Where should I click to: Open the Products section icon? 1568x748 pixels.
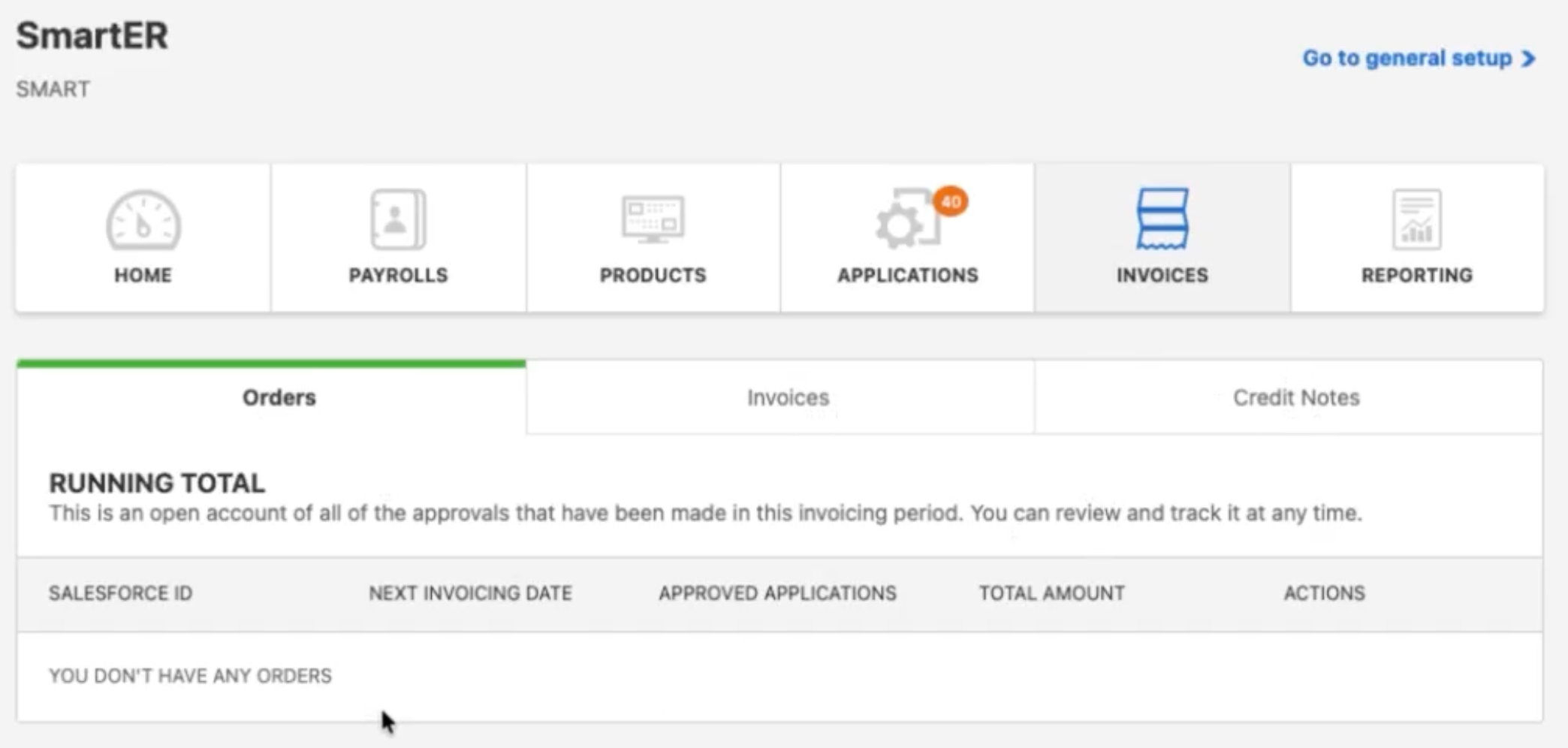point(652,220)
